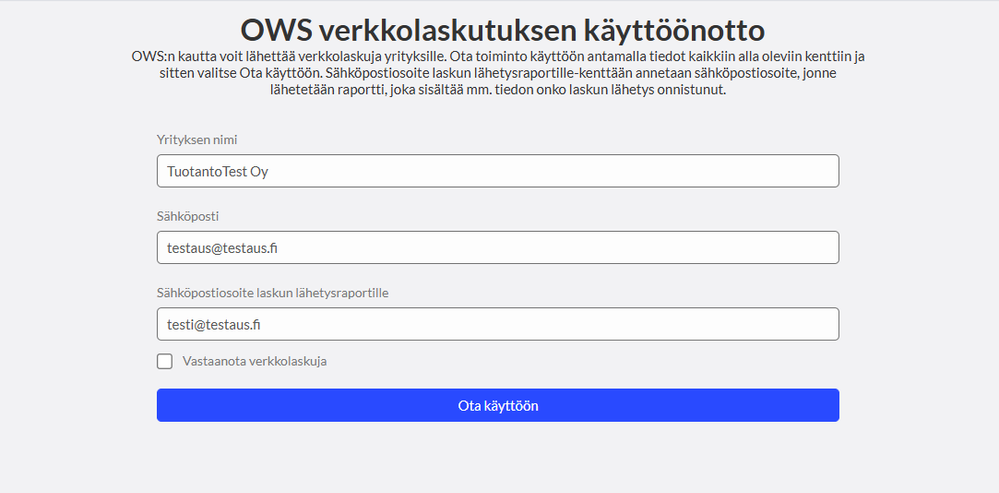Click the 'testaus@testaus.fi' value text
Viewport: 999px width, 493px height.
pos(222,248)
